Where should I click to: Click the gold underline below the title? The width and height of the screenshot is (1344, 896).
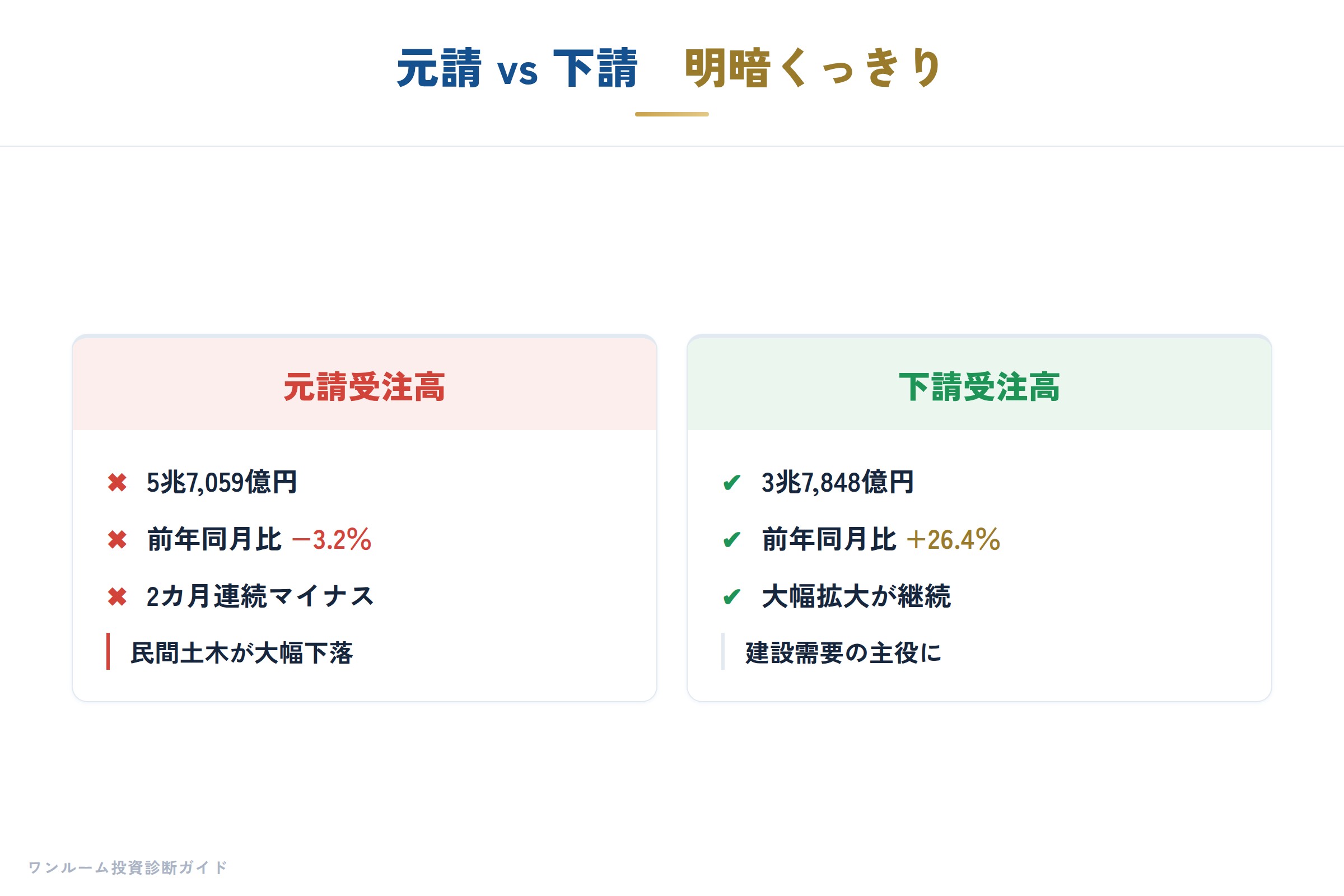pyautogui.click(x=672, y=114)
